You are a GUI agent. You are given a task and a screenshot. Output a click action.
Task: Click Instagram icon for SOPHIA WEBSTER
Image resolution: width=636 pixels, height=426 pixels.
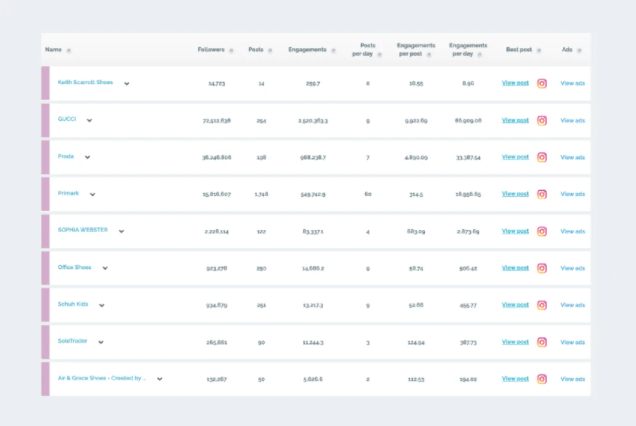[x=542, y=231]
